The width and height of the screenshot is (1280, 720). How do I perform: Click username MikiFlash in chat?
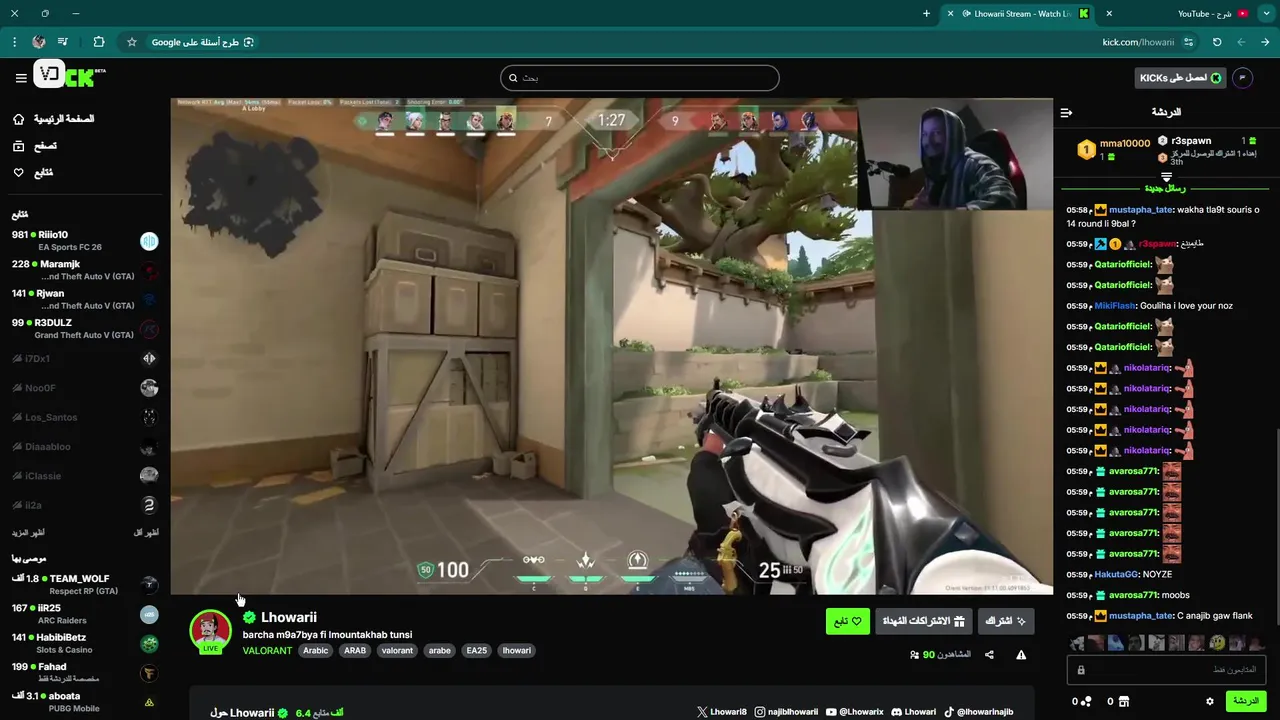(1115, 306)
